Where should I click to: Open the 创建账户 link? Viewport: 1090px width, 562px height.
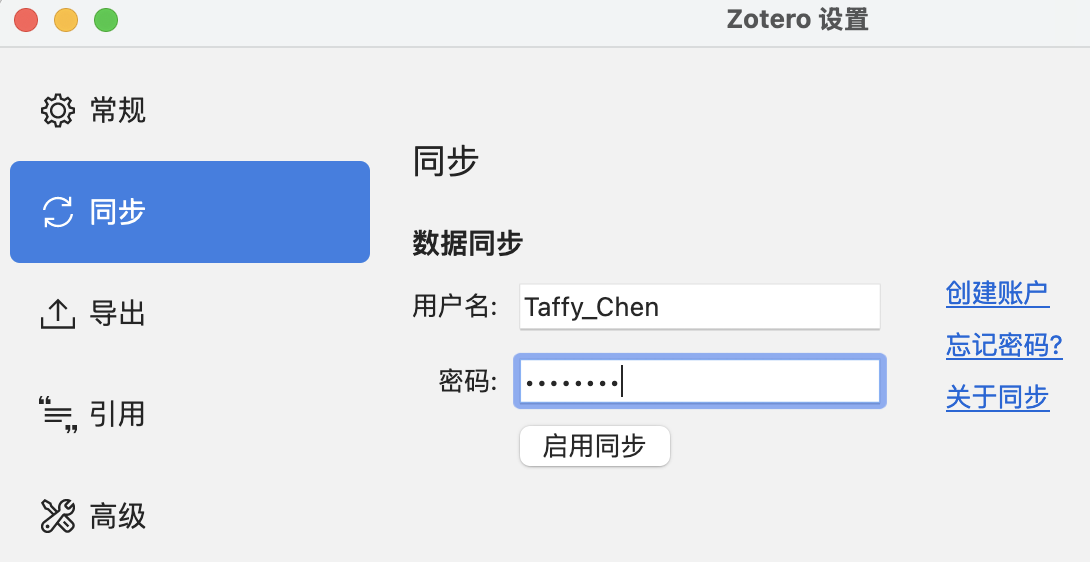pos(997,293)
